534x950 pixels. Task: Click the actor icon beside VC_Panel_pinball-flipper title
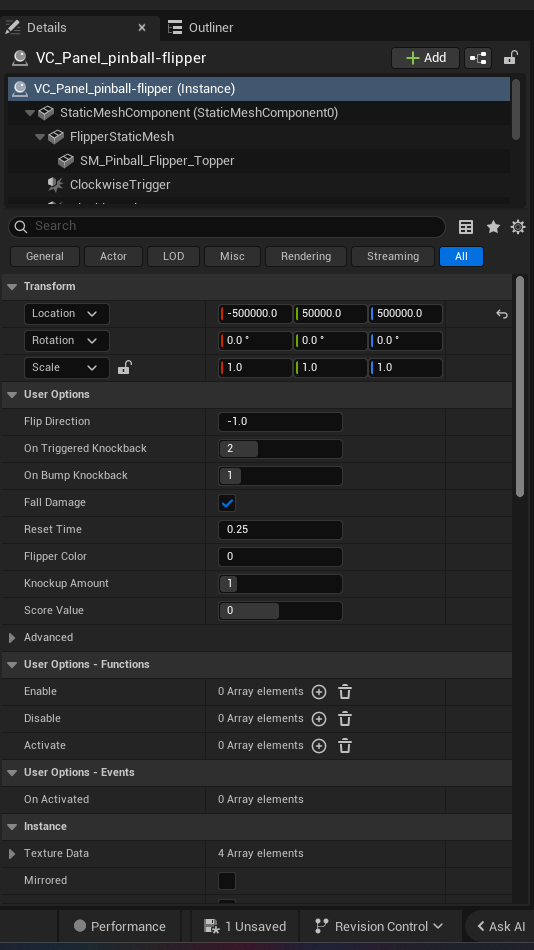pyautogui.click(x=20, y=58)
